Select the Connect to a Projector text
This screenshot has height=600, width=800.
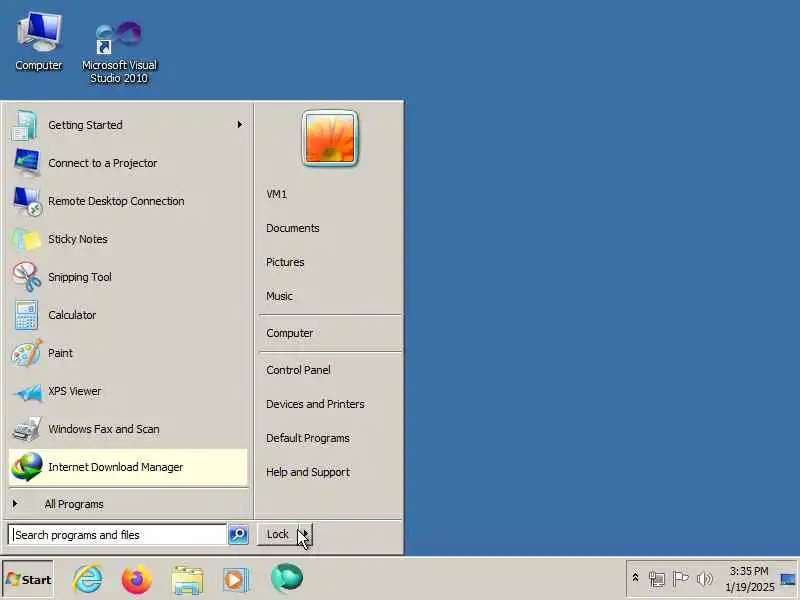click(103, 163)
